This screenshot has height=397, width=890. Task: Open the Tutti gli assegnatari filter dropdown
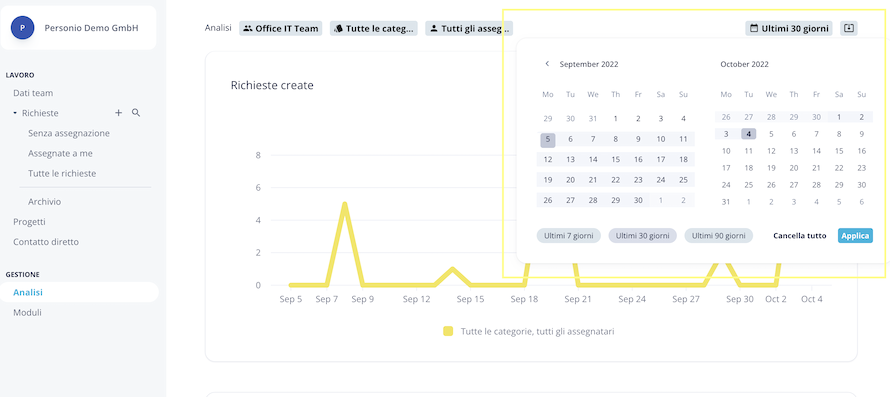[469, 28]
